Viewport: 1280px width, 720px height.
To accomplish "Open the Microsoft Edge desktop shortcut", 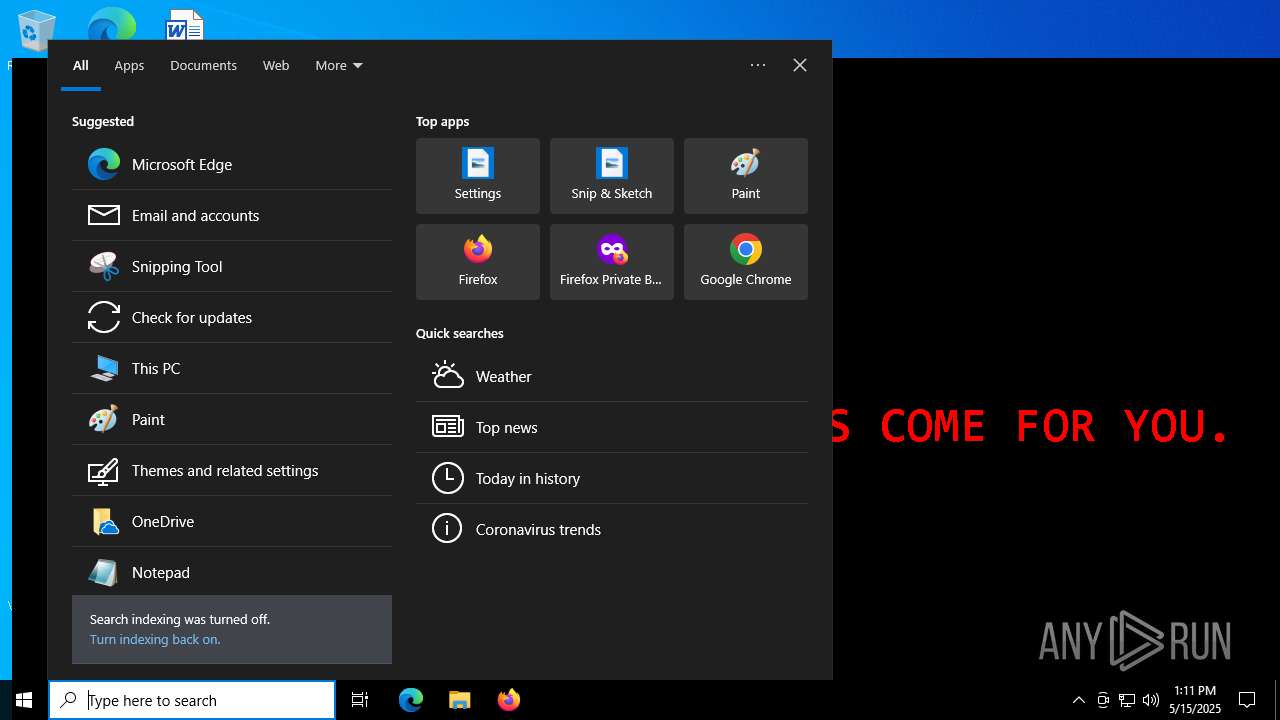I will 111,25.
